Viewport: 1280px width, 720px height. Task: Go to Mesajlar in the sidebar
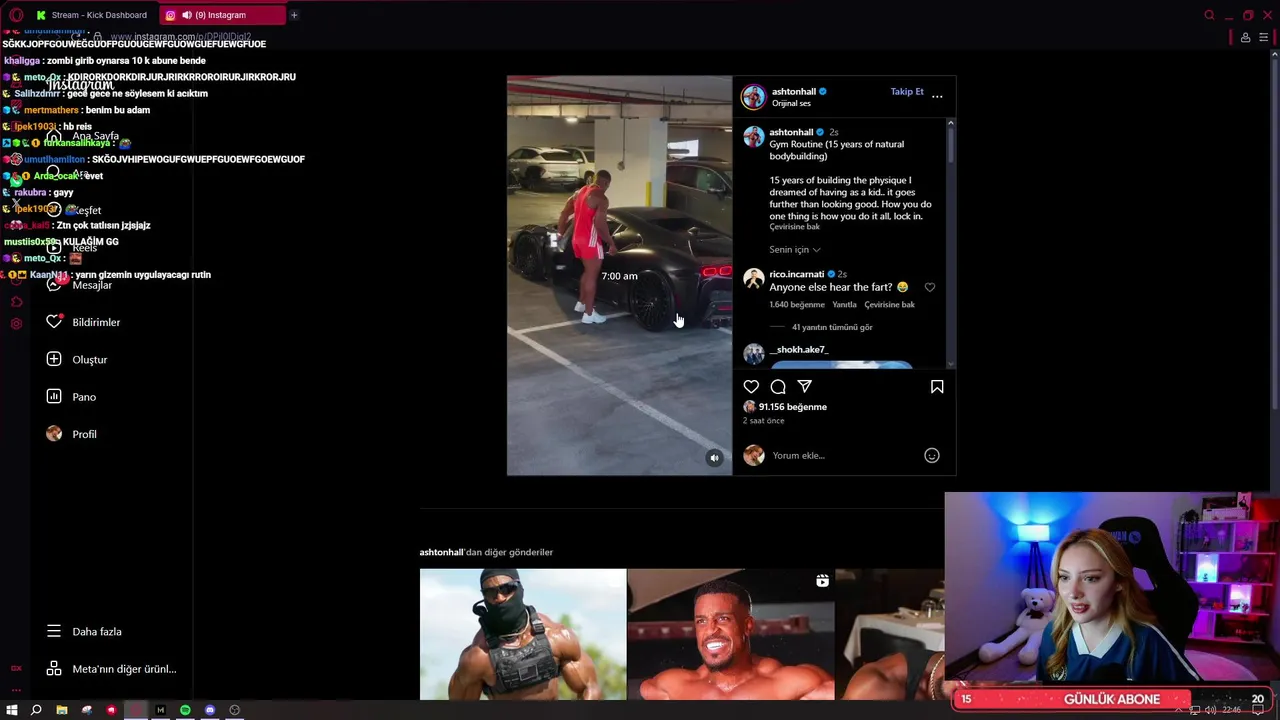pyautogui.click(x=92, y=285)
